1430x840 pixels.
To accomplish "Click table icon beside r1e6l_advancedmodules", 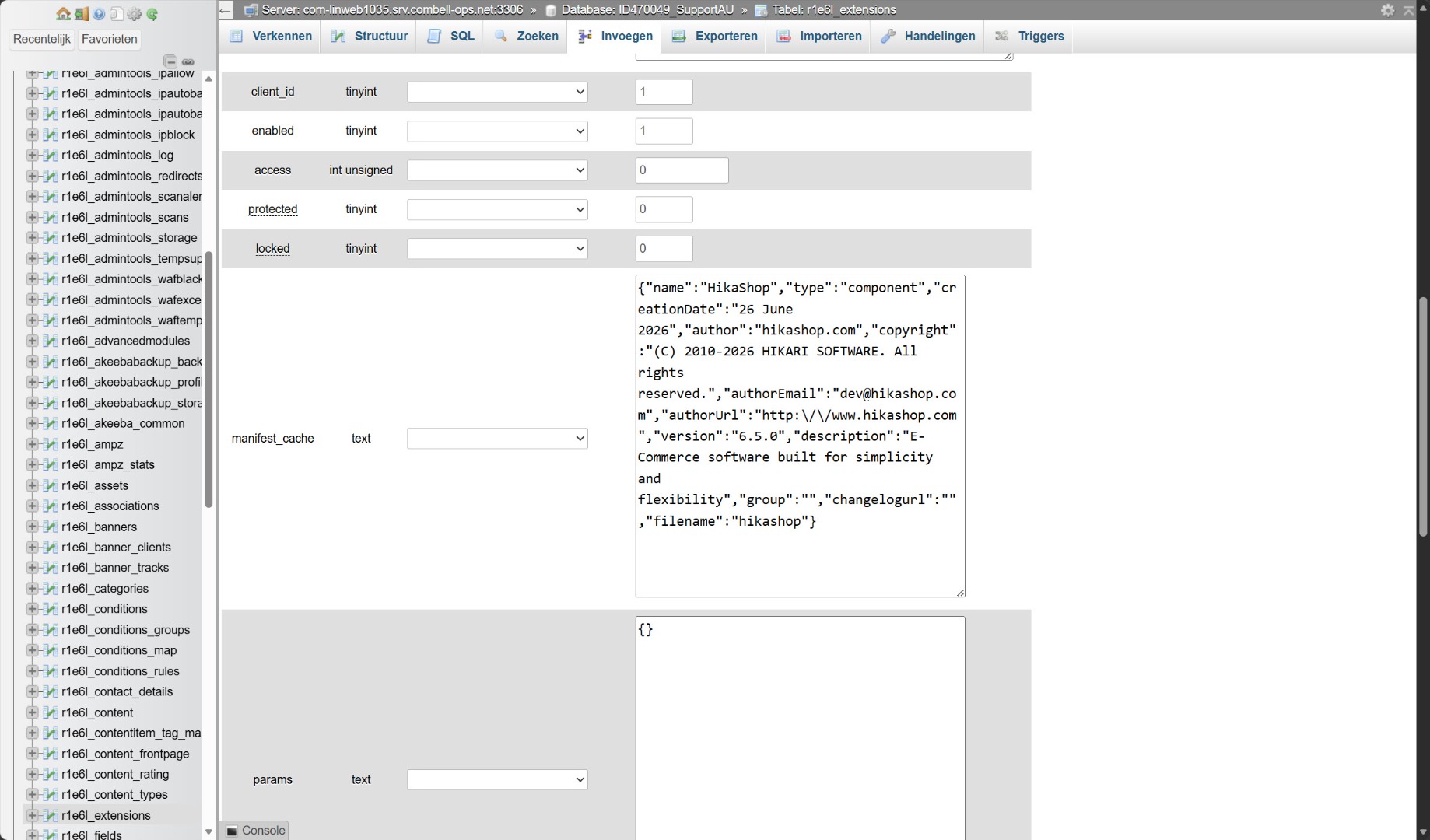I will (x=51, y=341).
